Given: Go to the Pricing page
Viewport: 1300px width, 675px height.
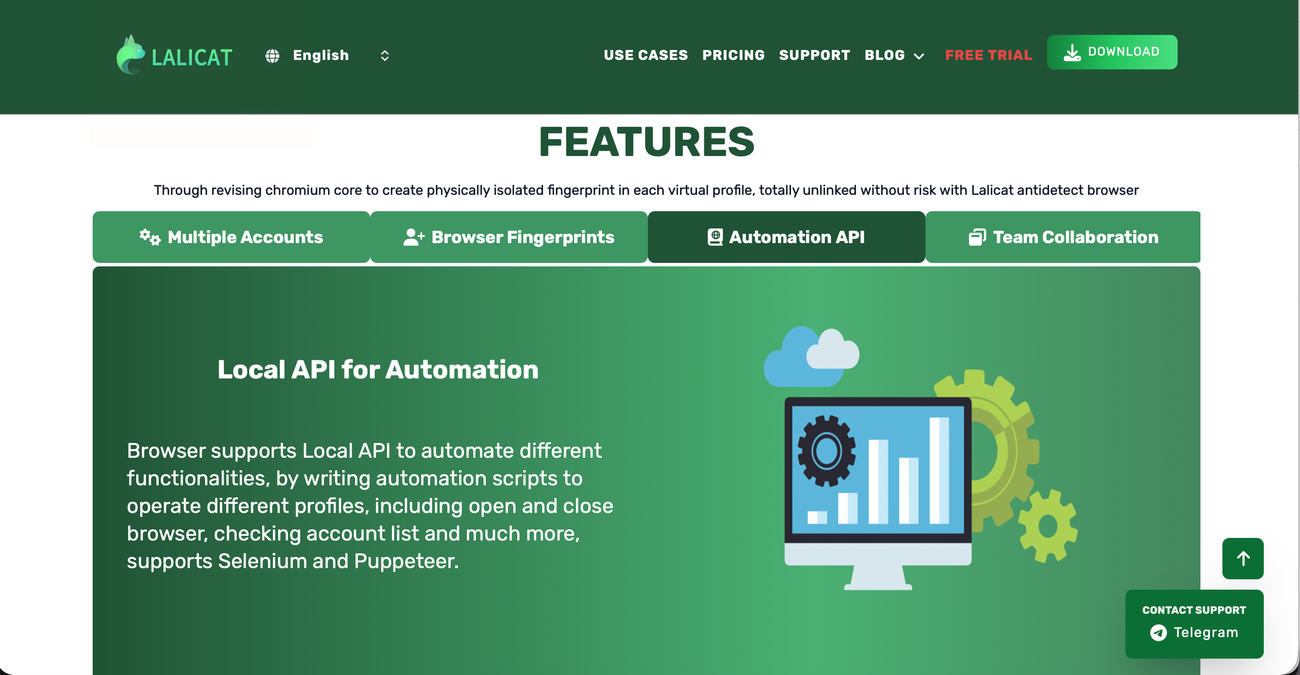Looking at the screenshot, I should (733, 55).
